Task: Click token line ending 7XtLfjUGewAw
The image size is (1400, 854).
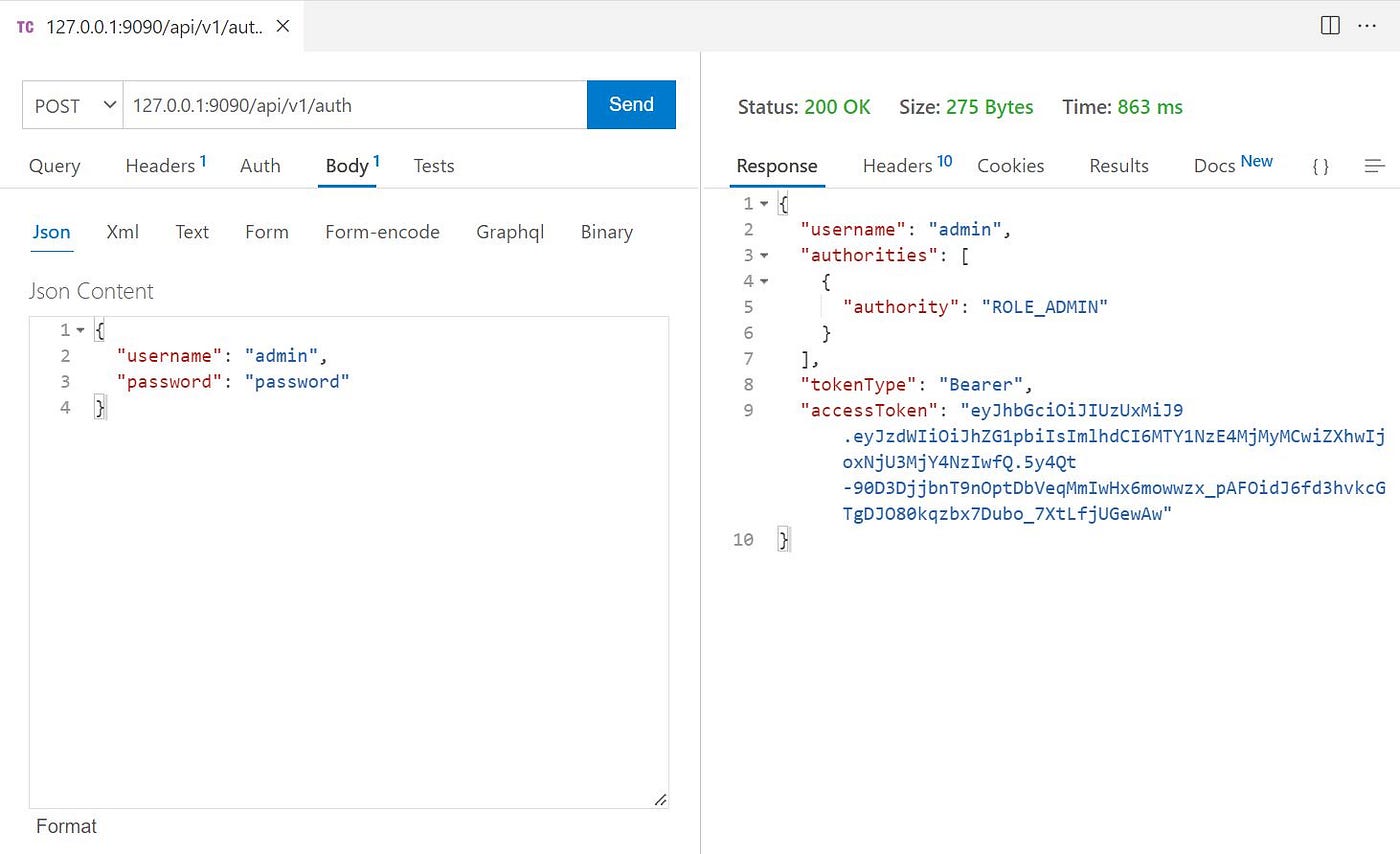Action: (1008, 515)
